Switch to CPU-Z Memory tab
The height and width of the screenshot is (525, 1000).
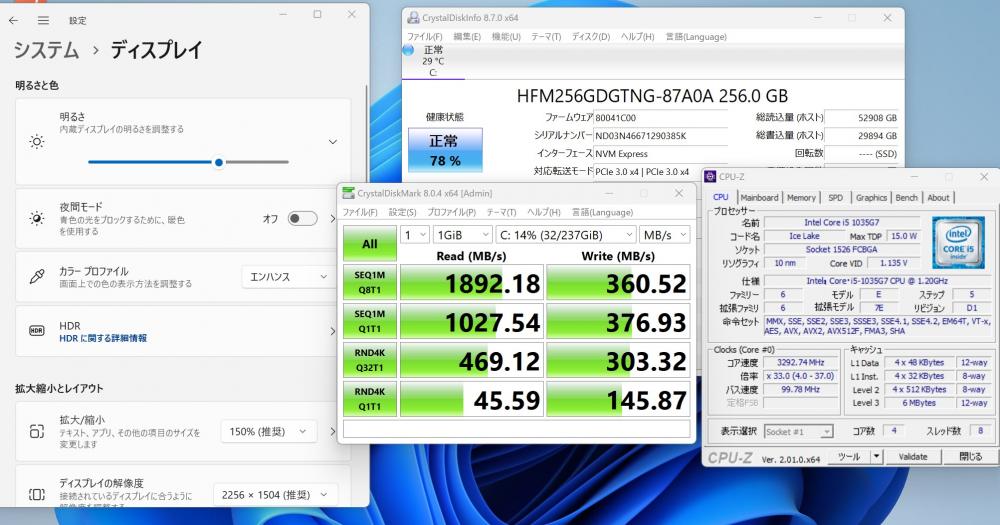tap(801, 198)
